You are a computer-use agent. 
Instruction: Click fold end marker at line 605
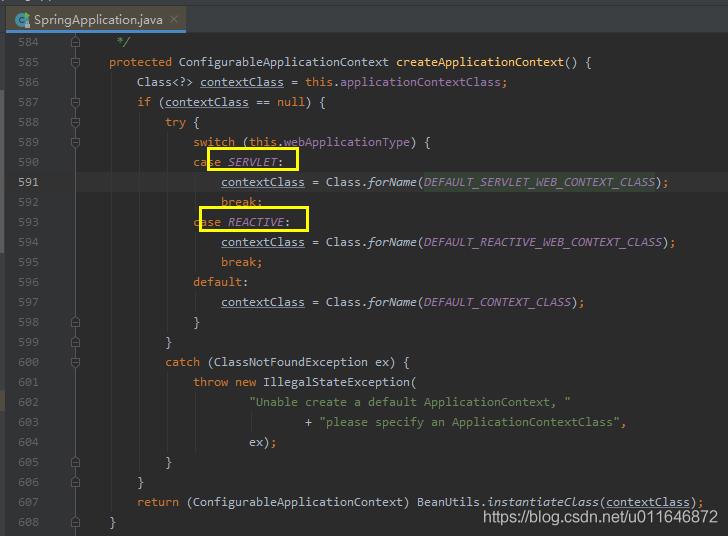[75, 462]
